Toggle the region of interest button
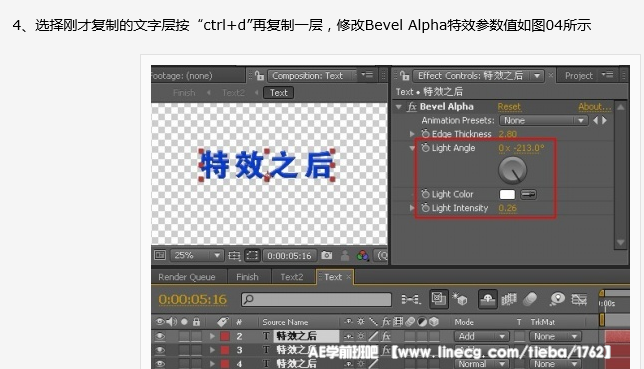Screen dimensions: 644x369 252,256
